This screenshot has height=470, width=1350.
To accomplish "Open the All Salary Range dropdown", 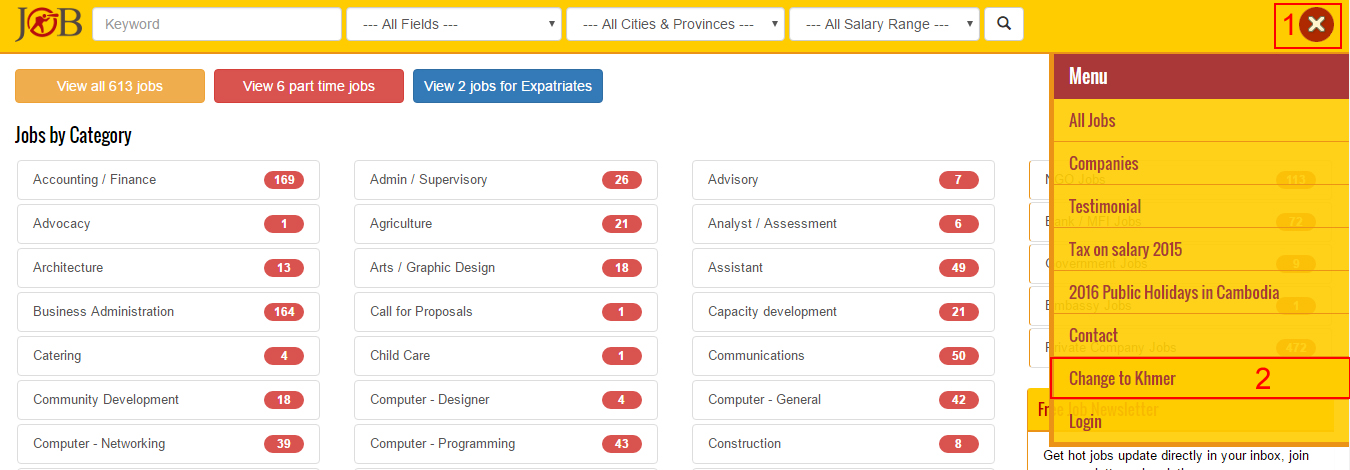I will pos(884,24).
